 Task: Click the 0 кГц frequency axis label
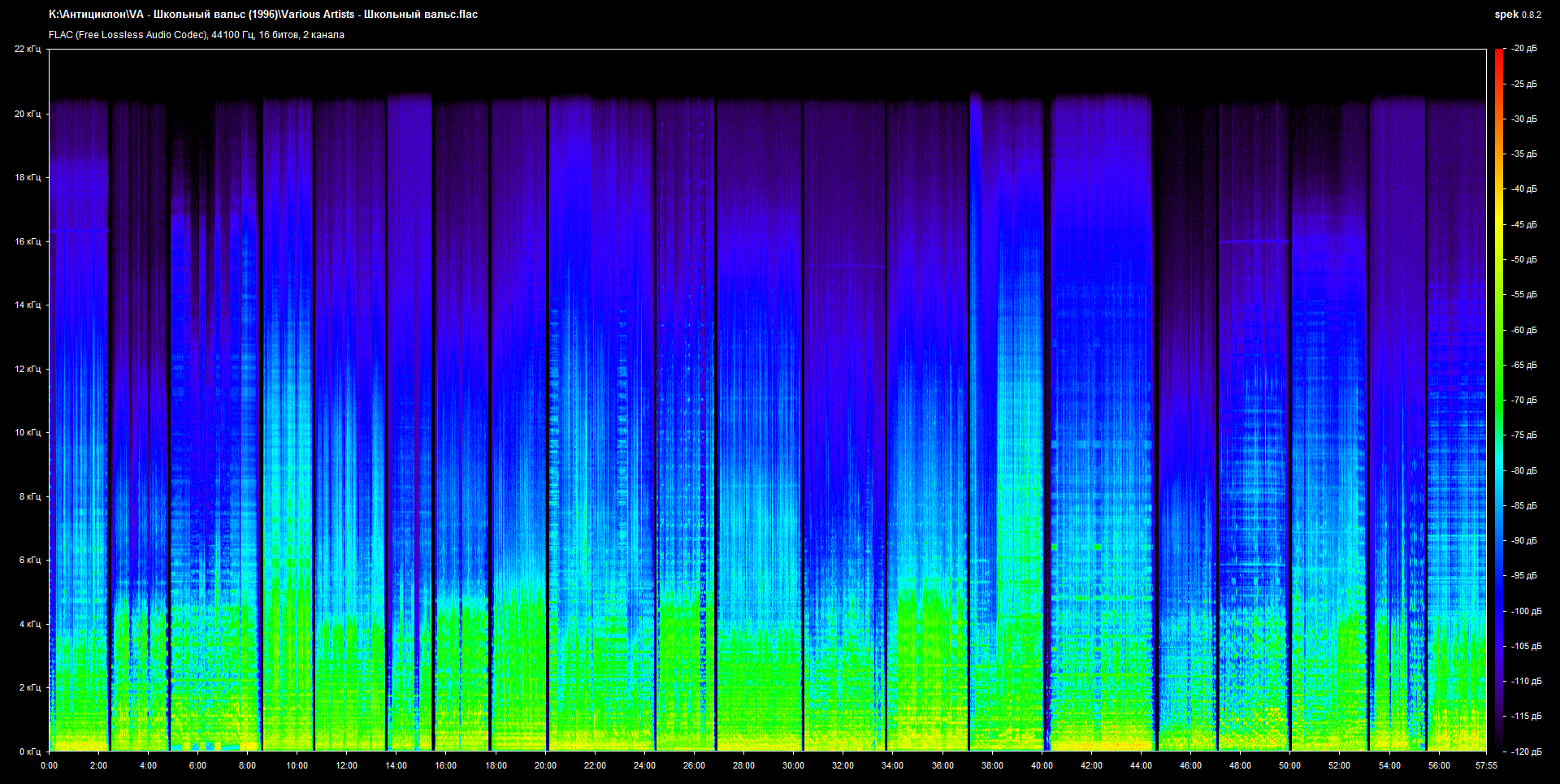click(x=28, y=752)
